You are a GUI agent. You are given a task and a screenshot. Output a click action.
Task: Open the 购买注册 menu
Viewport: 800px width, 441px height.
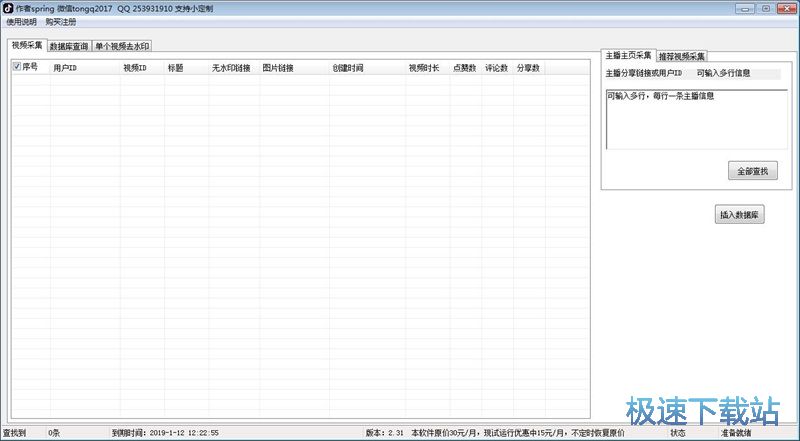tap(61, 22)
